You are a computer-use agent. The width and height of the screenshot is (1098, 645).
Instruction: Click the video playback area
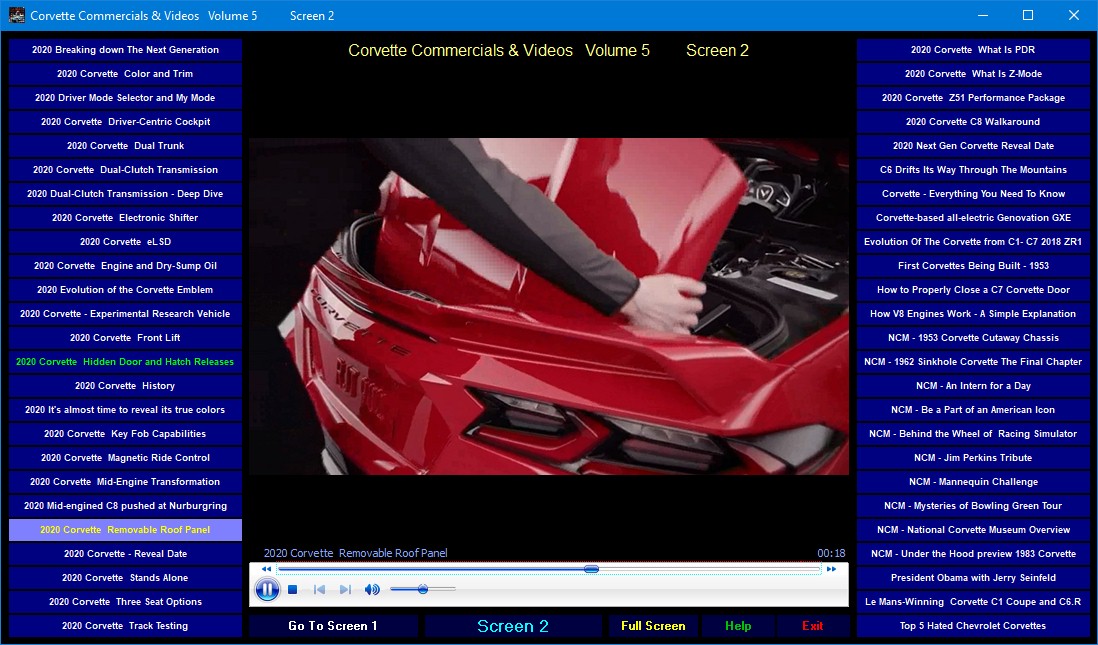[x=549, y=306]
